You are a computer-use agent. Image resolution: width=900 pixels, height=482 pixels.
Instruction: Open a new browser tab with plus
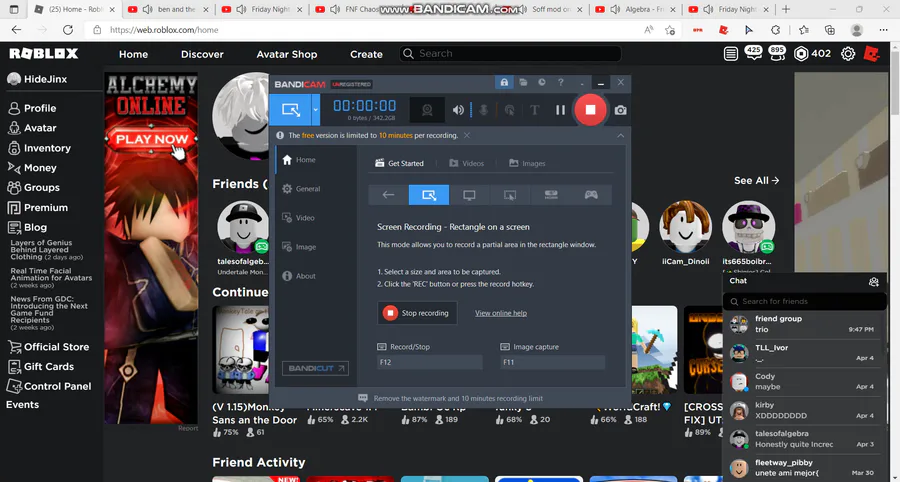[786, 9]
